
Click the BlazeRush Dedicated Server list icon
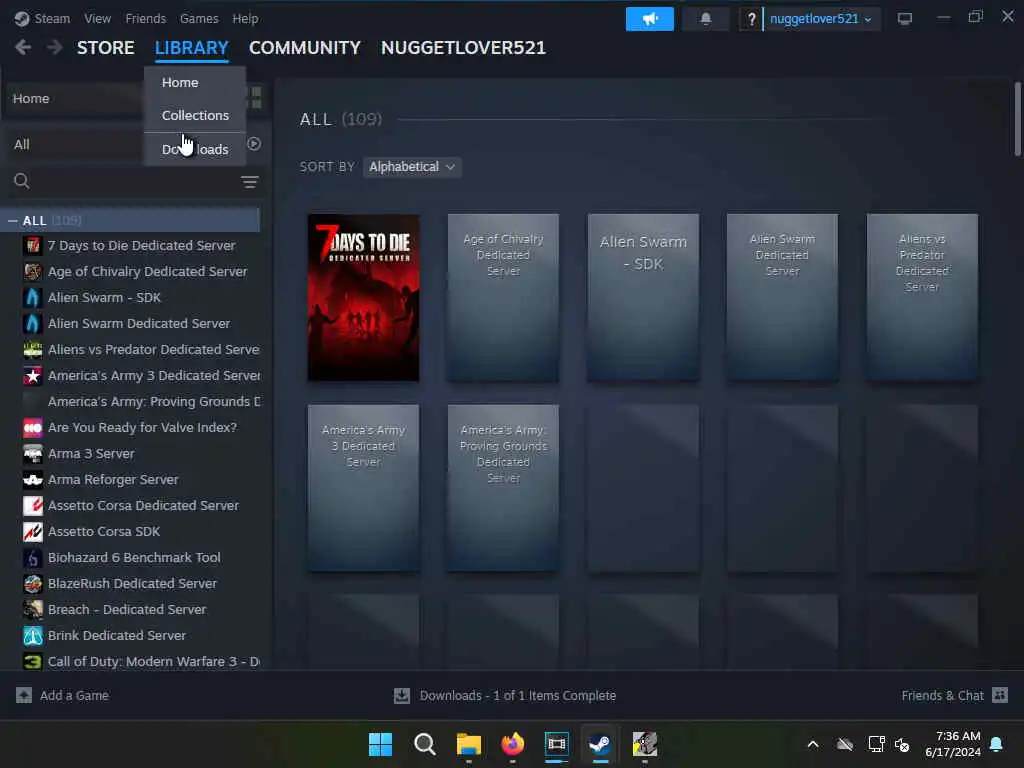pos(33,584)
